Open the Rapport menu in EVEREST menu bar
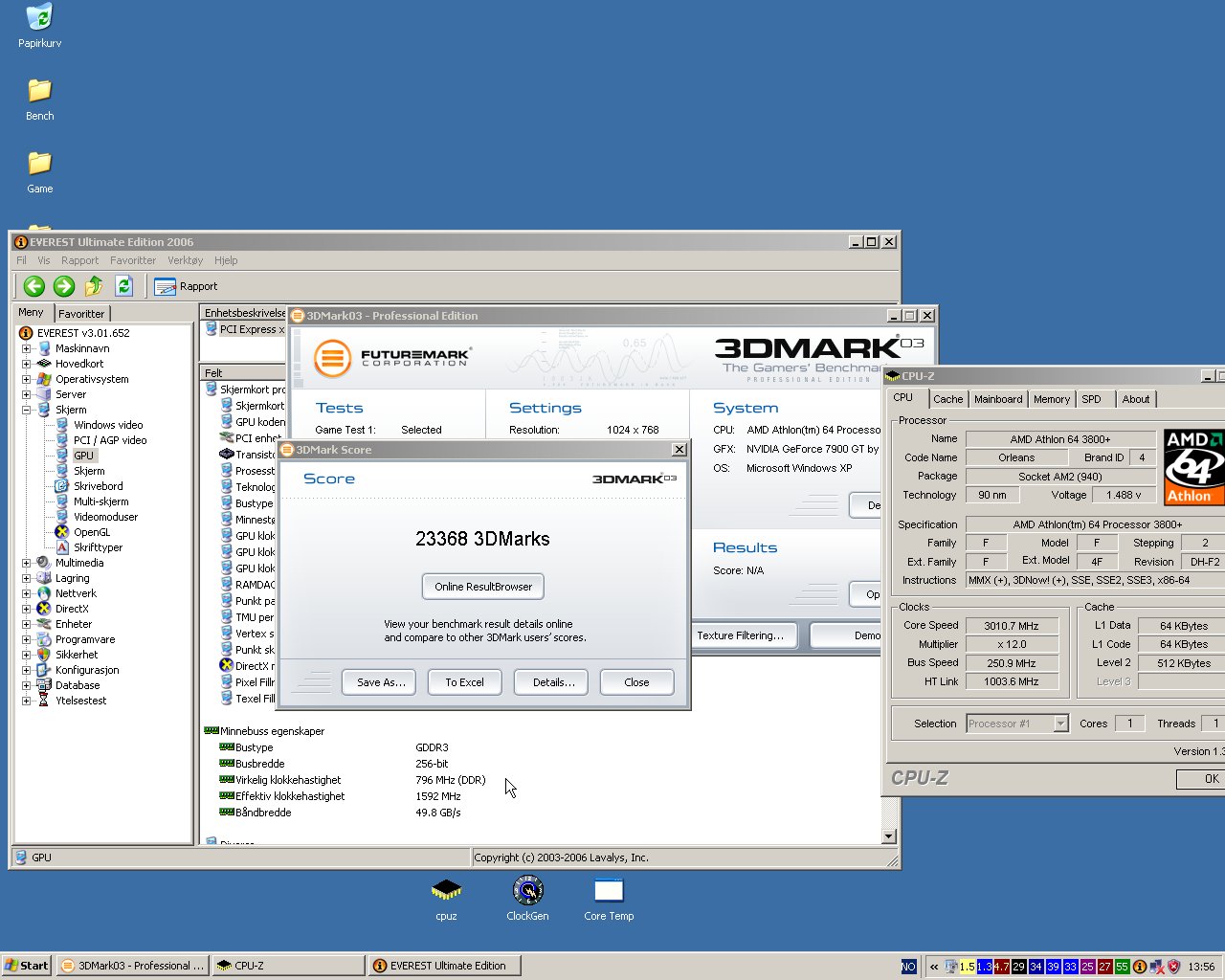This screenshot has width=1225, height=980. click(79, 260)
